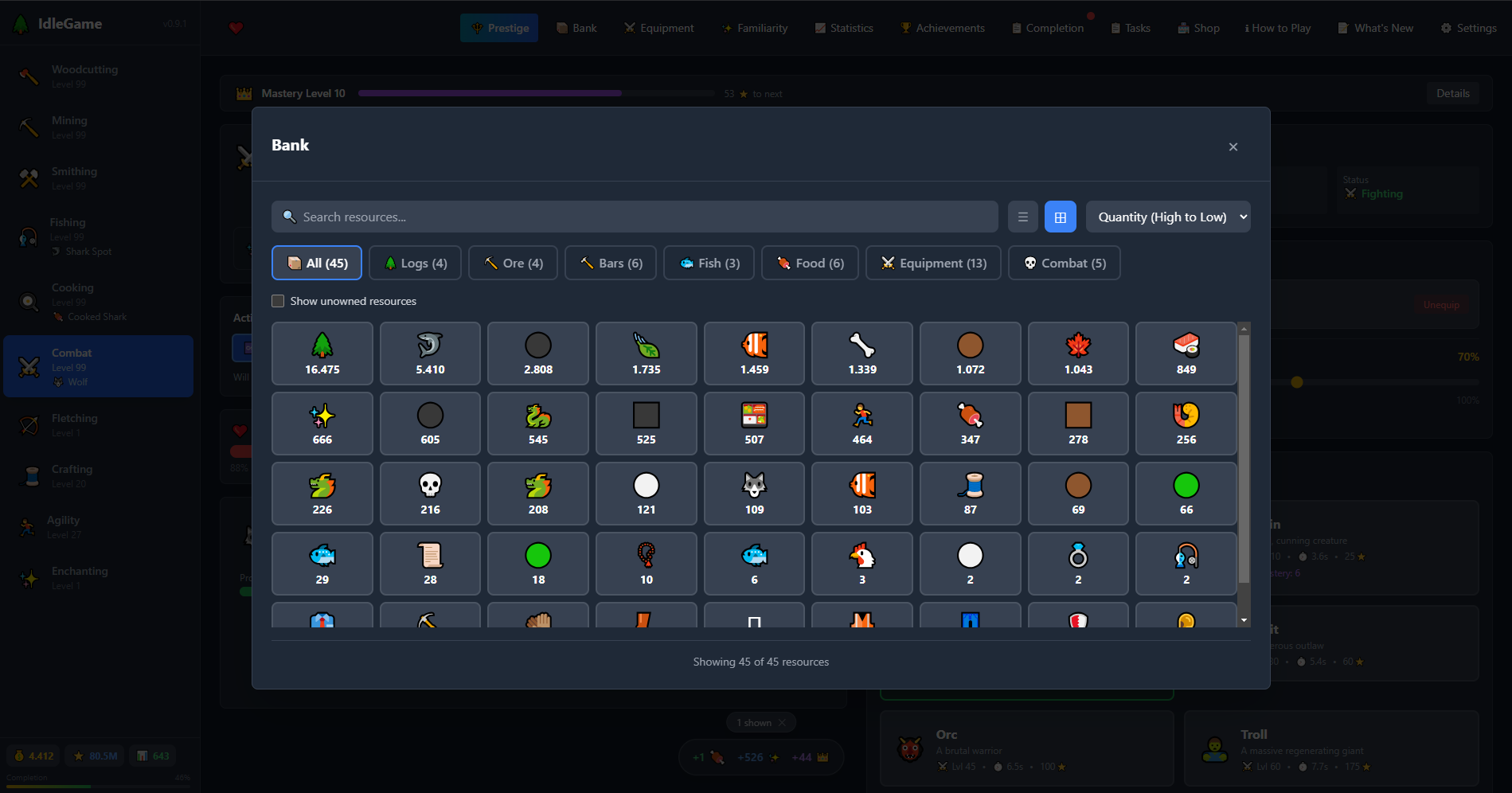This screenshot has width=1512, height=793.
Task: Open What's New page
Action: [1377, 28]
